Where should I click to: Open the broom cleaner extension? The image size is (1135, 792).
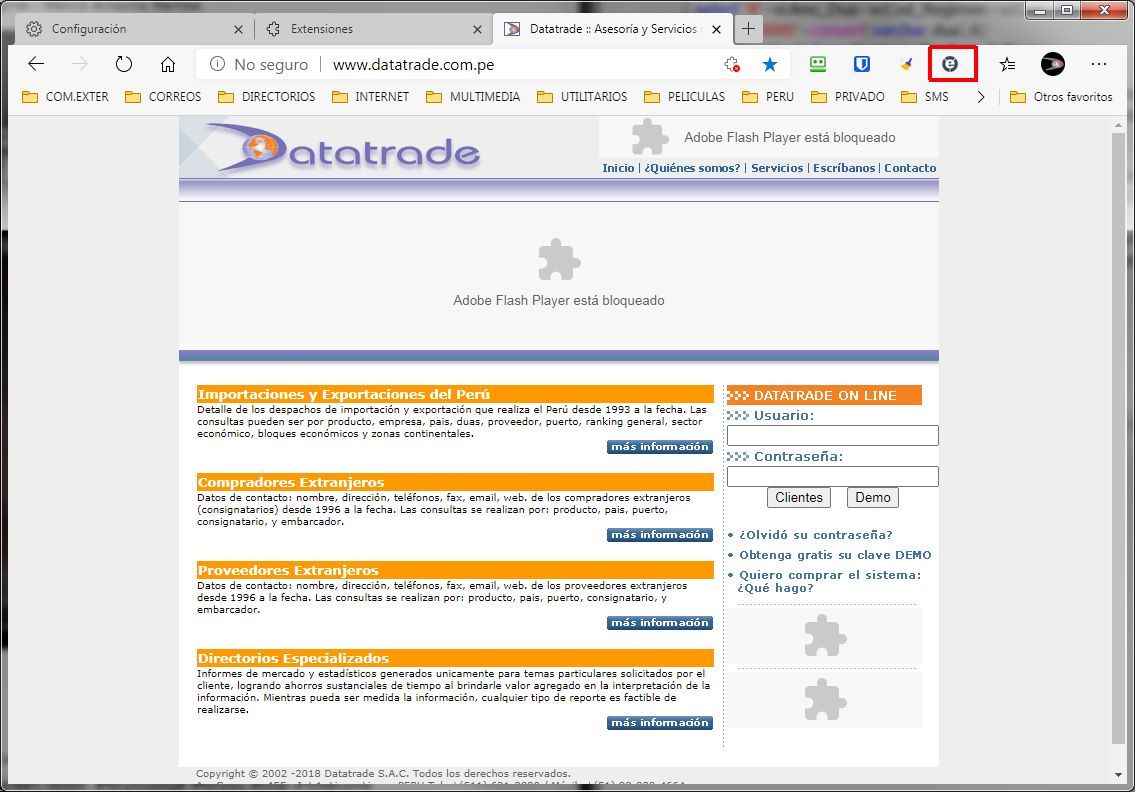click(906, 64)
